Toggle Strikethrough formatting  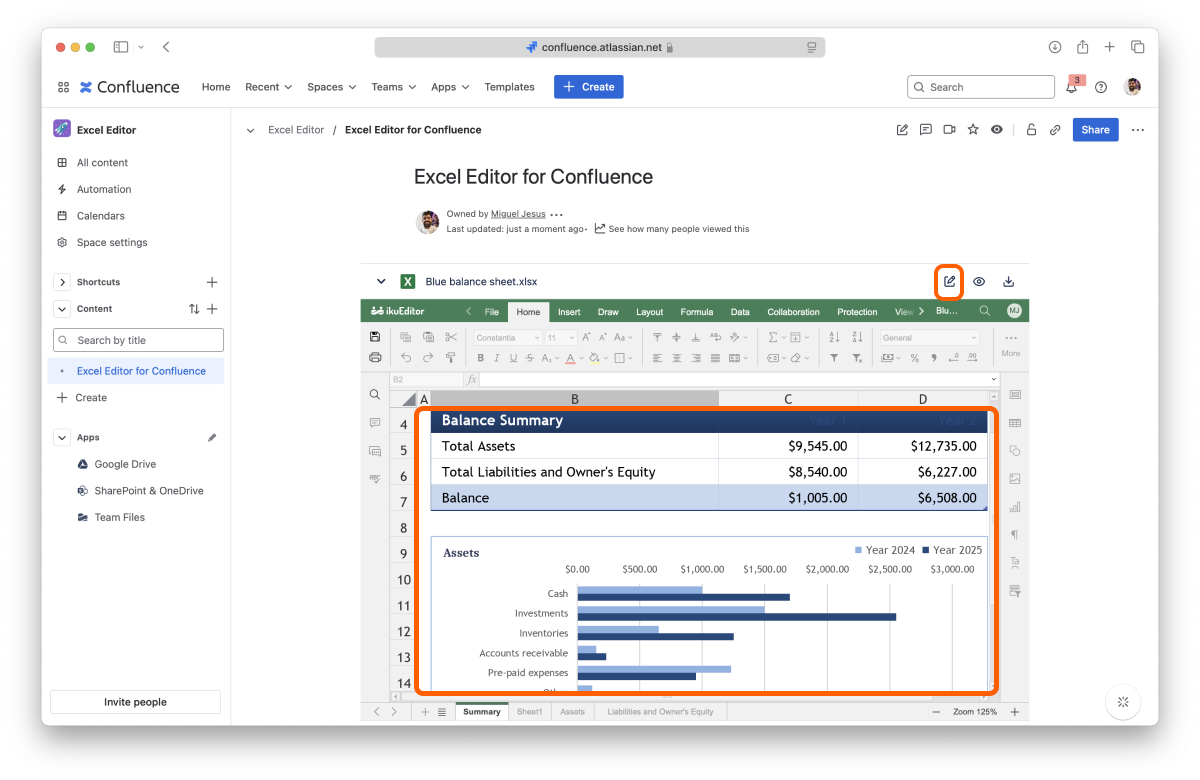click(529, 358)
